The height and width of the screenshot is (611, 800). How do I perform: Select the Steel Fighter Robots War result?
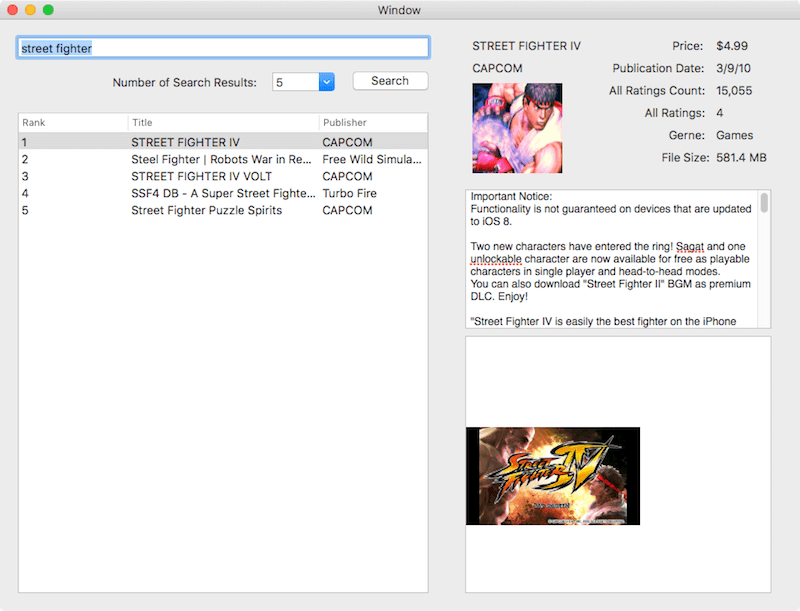click(x=221, y=159)
